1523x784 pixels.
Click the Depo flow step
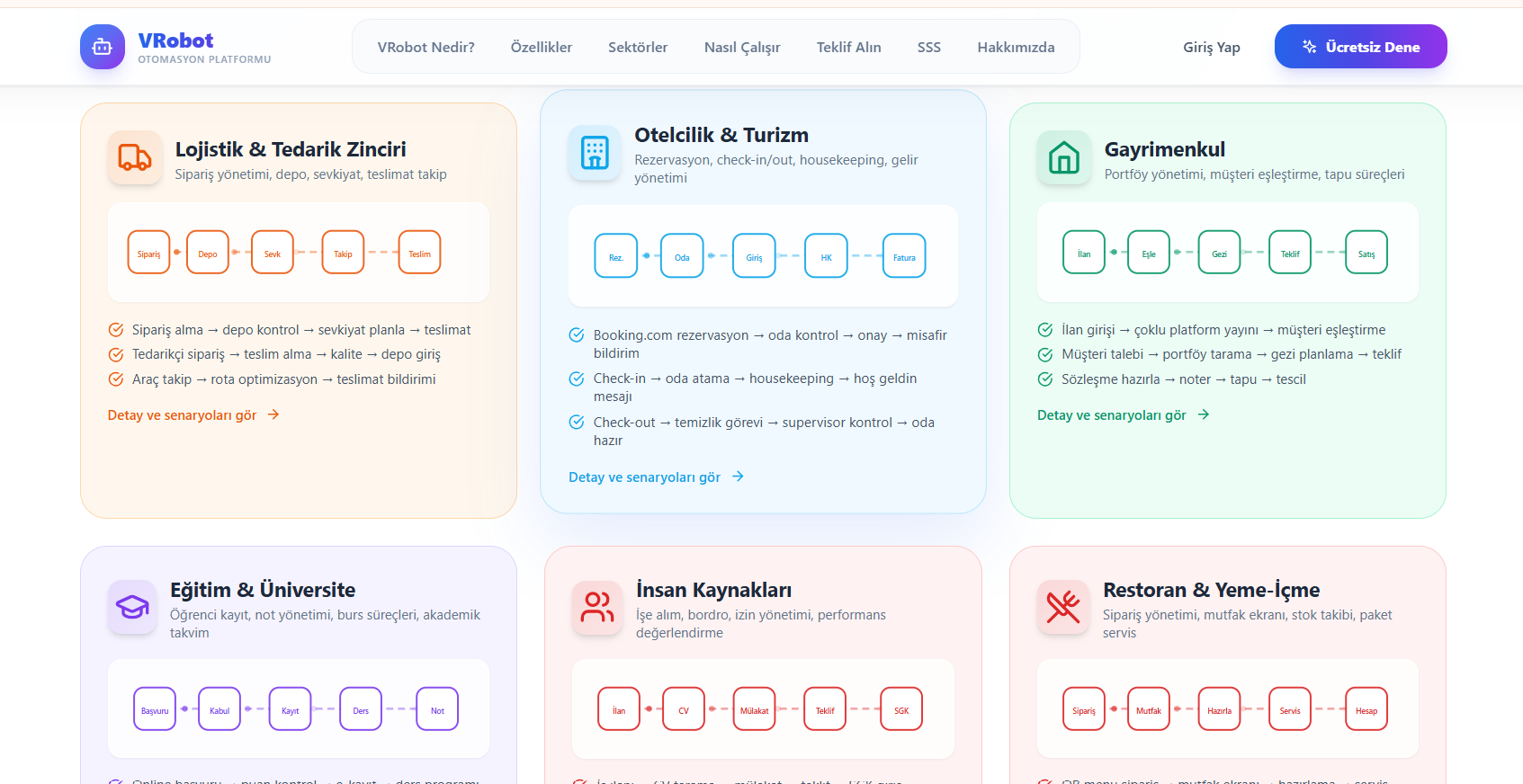[x=208, y=253]
